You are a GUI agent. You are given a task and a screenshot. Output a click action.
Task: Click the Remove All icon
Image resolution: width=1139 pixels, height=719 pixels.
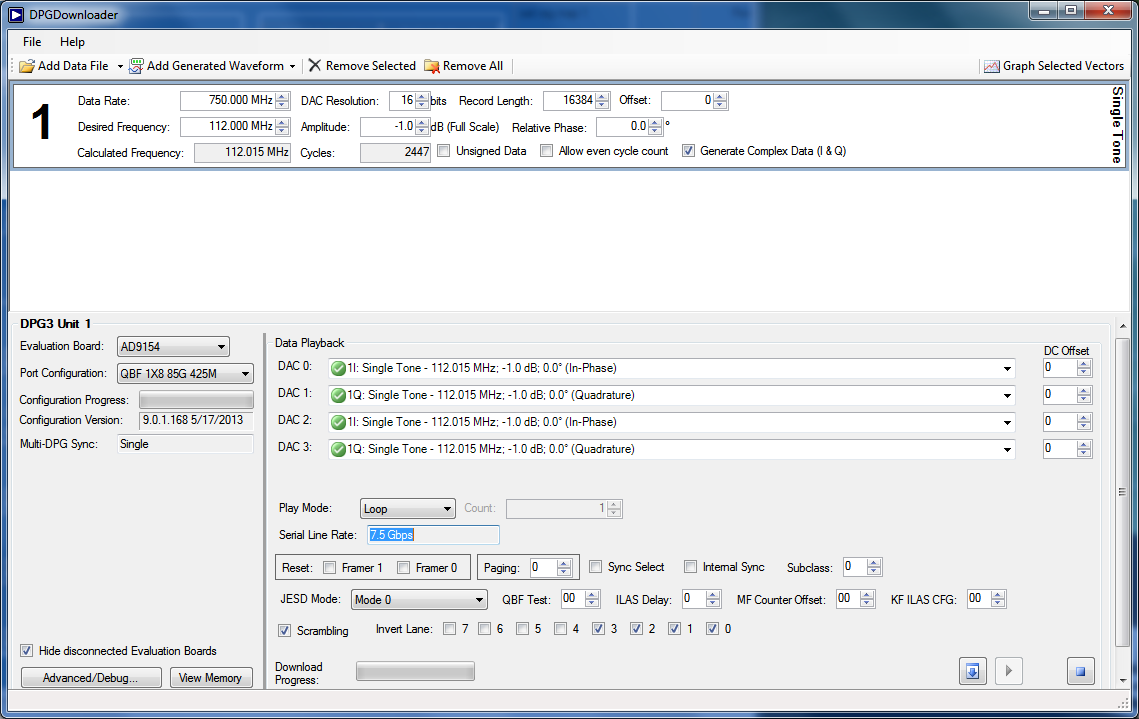(432, 66)
